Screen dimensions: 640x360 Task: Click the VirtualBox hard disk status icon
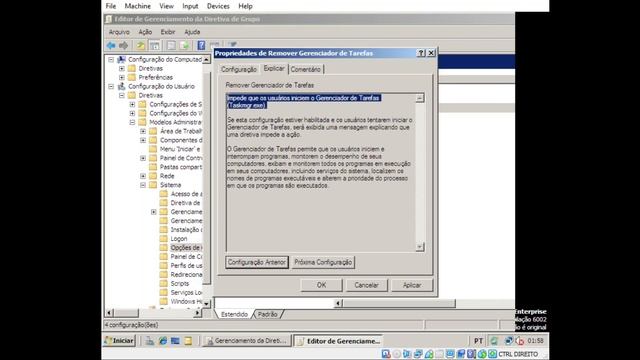coord(386,354)
